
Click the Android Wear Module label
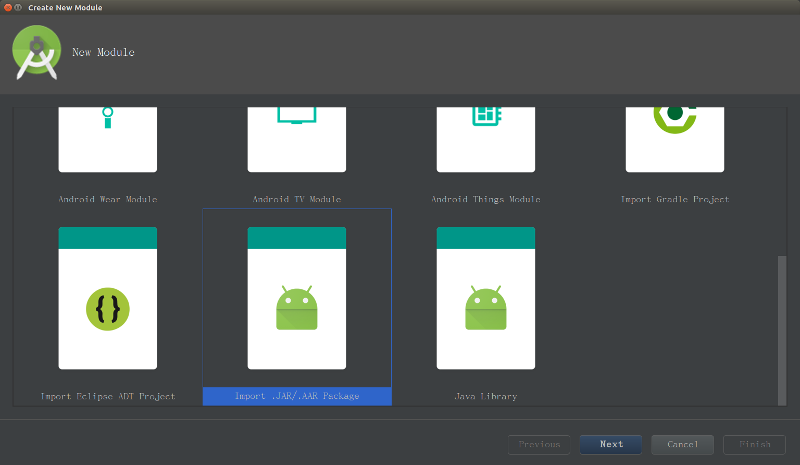[108, 199]
